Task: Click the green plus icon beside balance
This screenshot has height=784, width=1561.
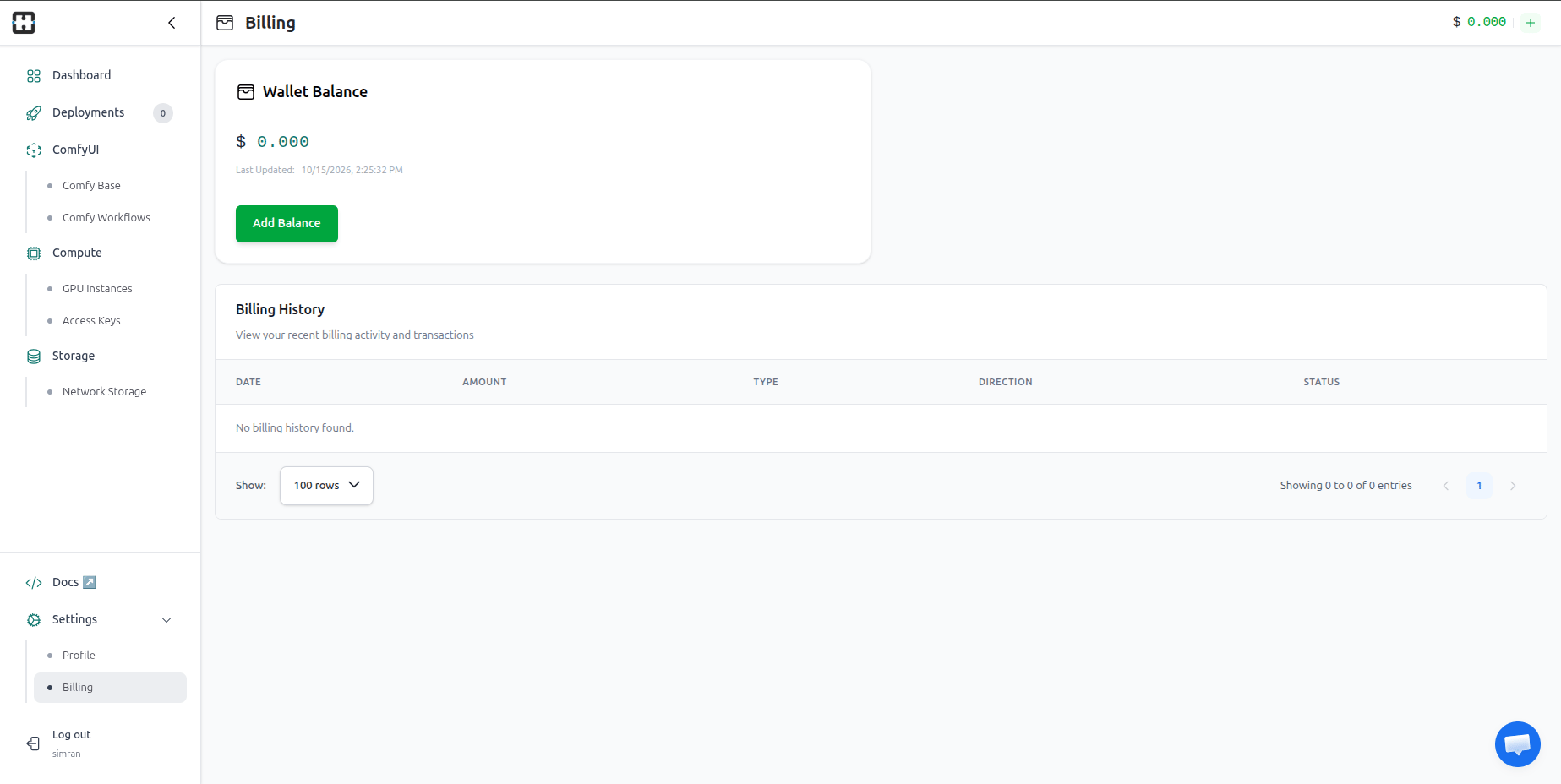Action: (x=1530, y=23)
